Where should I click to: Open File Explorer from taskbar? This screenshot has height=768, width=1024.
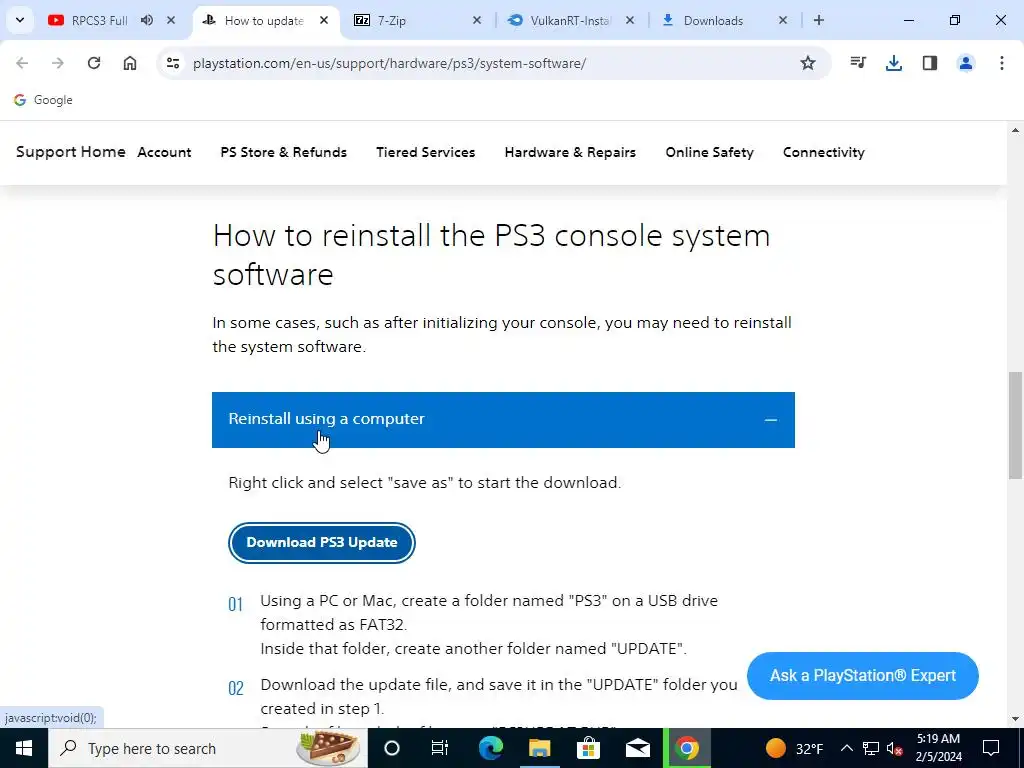pos(539,748)
